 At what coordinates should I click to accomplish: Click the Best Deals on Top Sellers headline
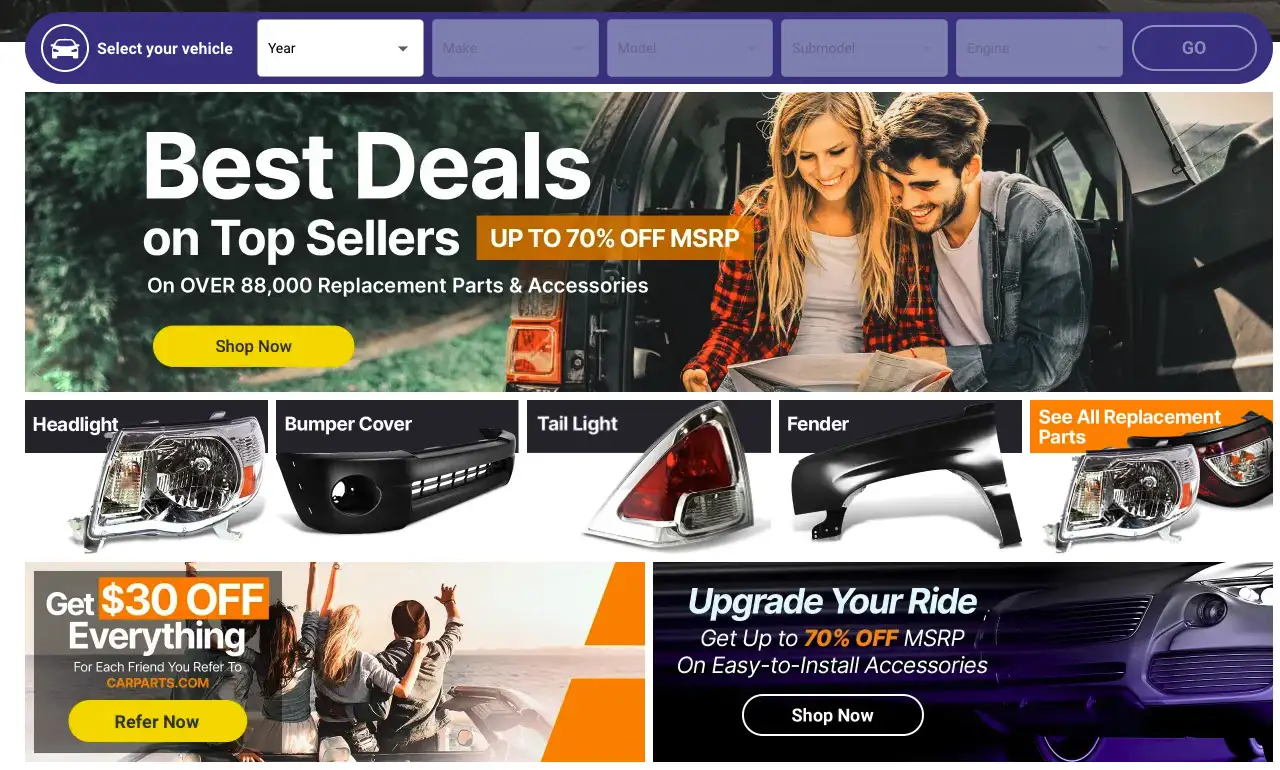coord(368,196)
